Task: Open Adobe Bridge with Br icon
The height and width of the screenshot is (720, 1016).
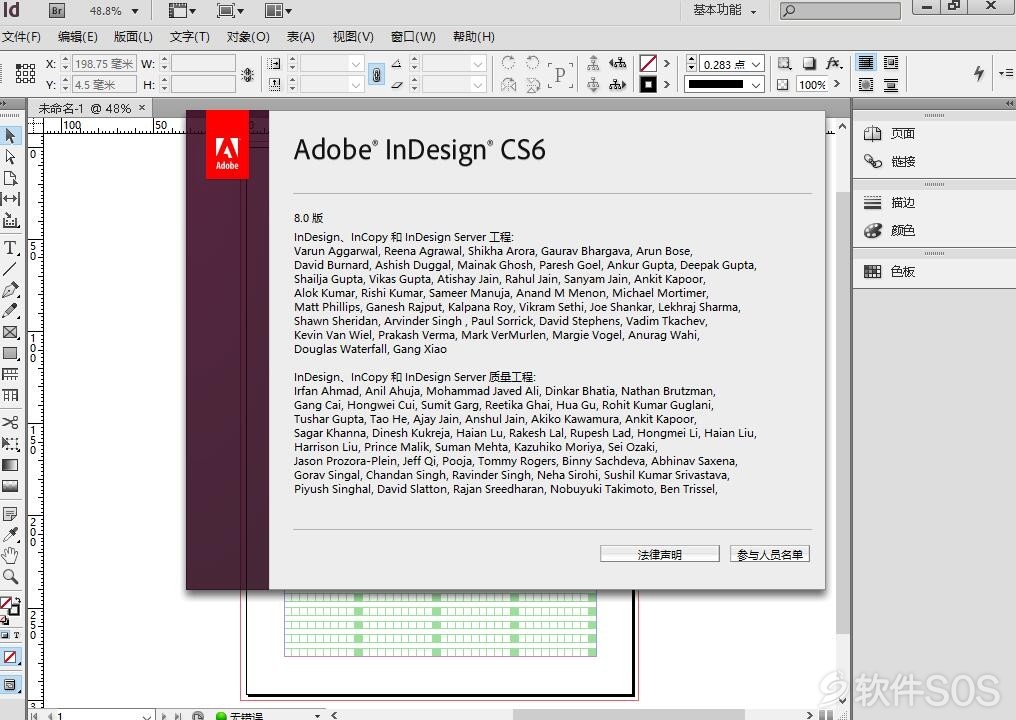Action: [56, 10]
